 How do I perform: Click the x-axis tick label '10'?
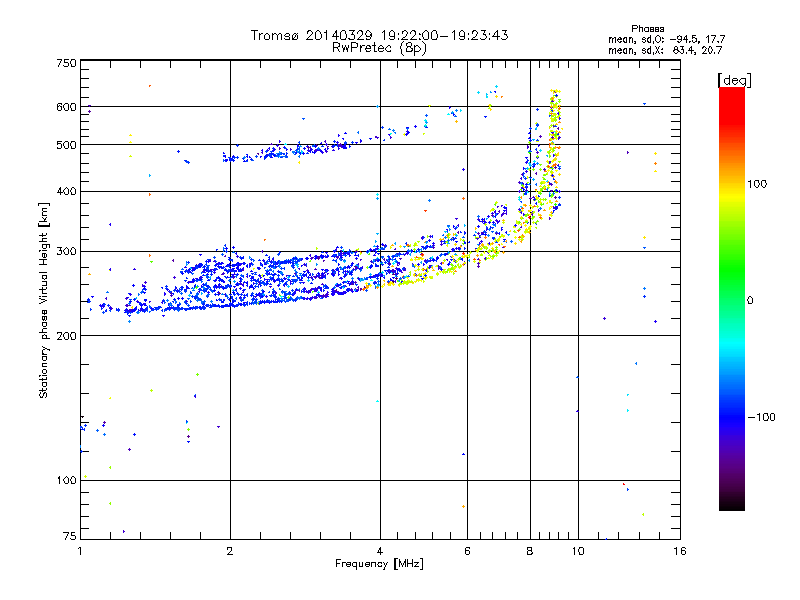tap(578, 551)
